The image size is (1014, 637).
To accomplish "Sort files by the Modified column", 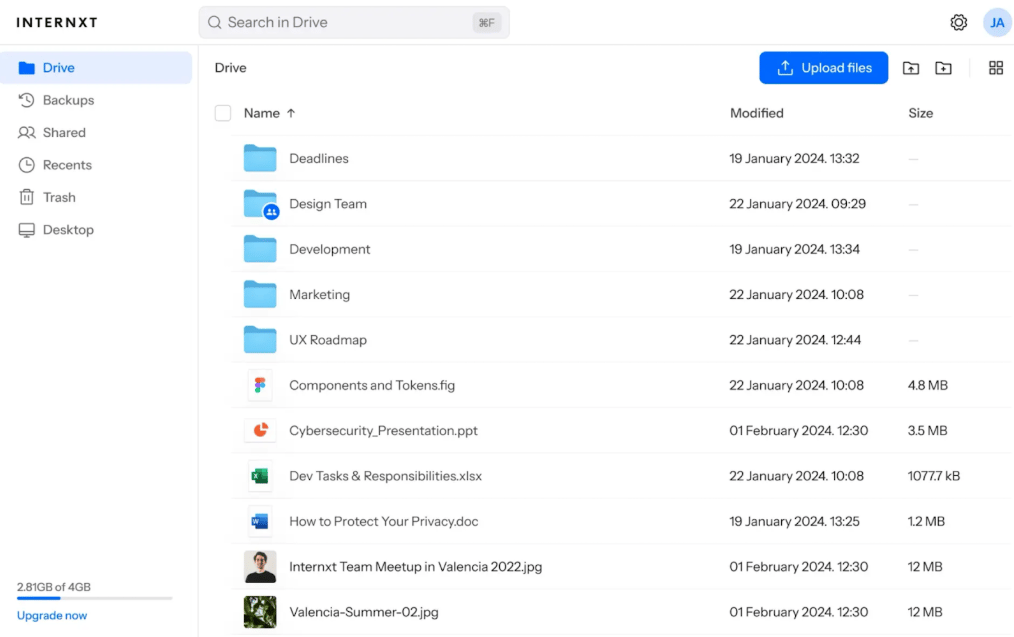I will 756,113.
